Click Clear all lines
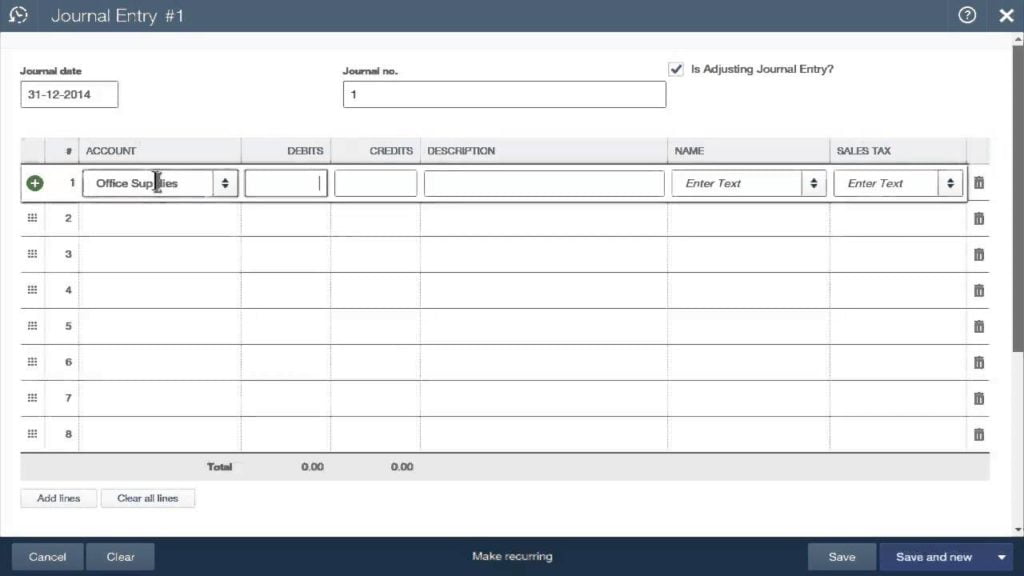This screenshot has width=1024, height=576. (x=148, y=498)
